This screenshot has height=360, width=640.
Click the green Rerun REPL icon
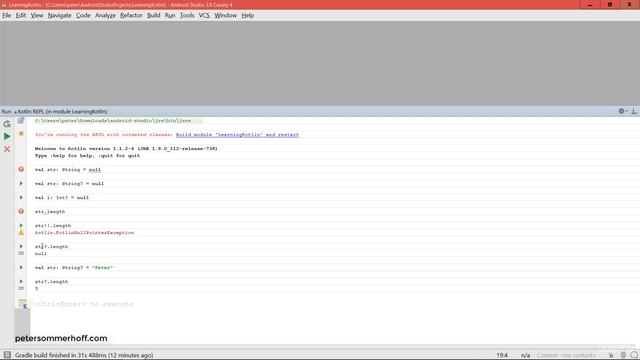[7, 124]
